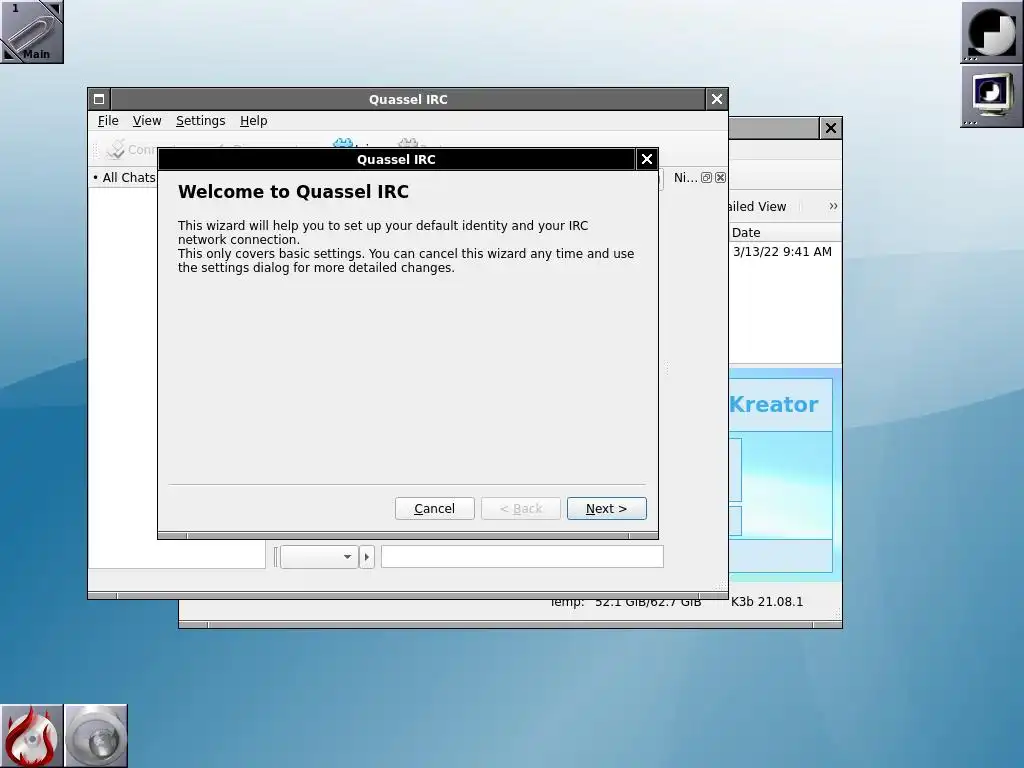Click K3b 21.08.1 version in status bar
This screenshot has width=1024, height=768.
click(x=767, y=601)
